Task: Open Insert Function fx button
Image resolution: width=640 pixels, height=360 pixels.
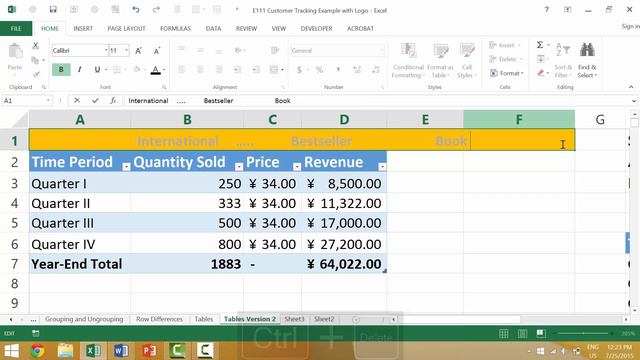Action: tap(113, 100)
